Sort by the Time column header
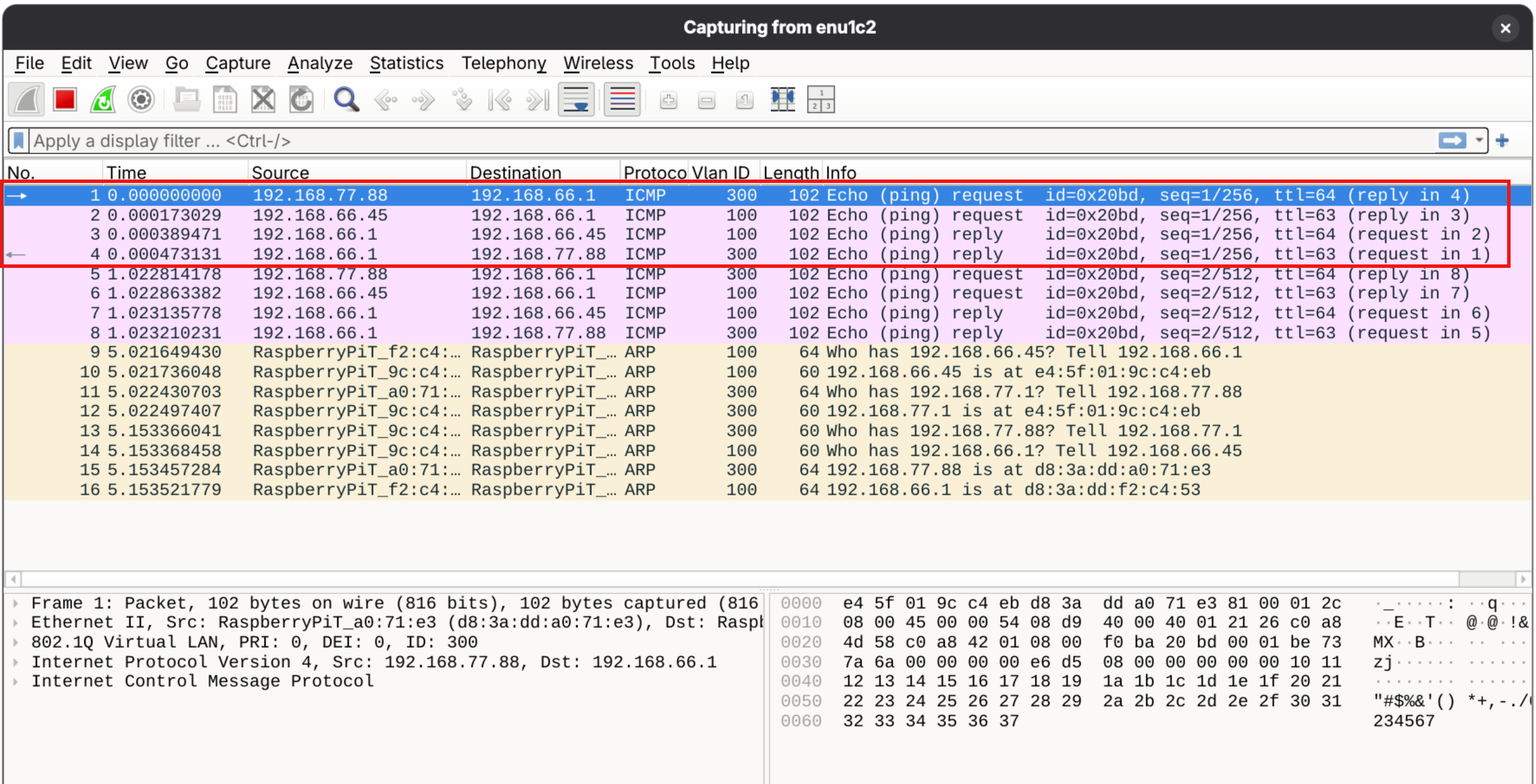1536x784 pixels. tap(176, 172)
